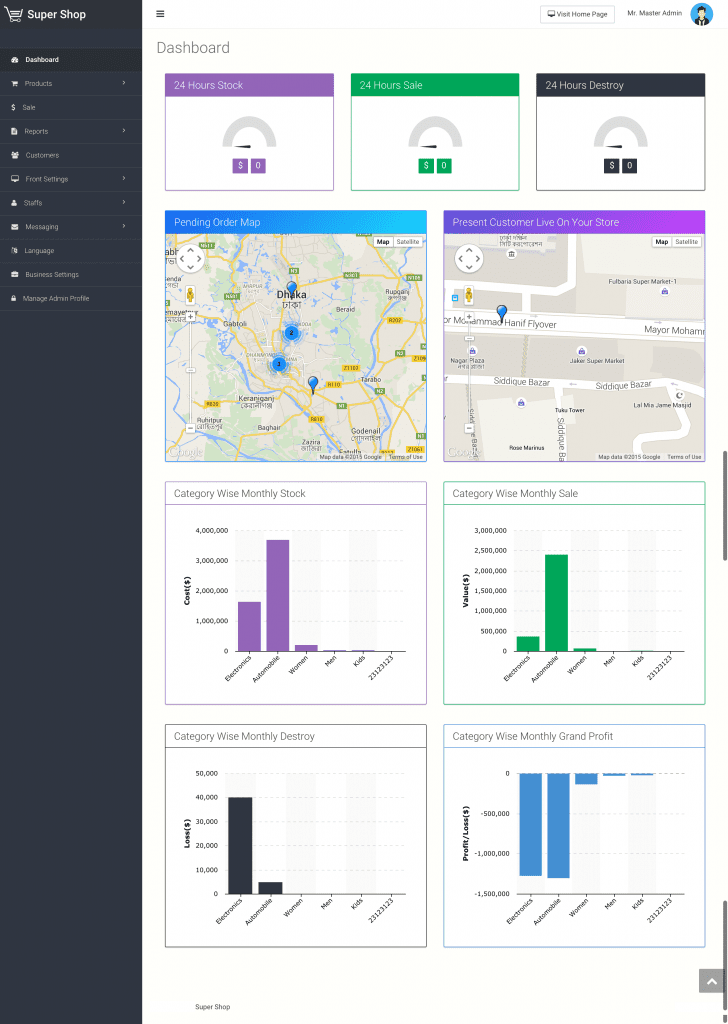Zoom out with minus on Pending Order Map
The image size is (728, 1024).
coord(191,428)
